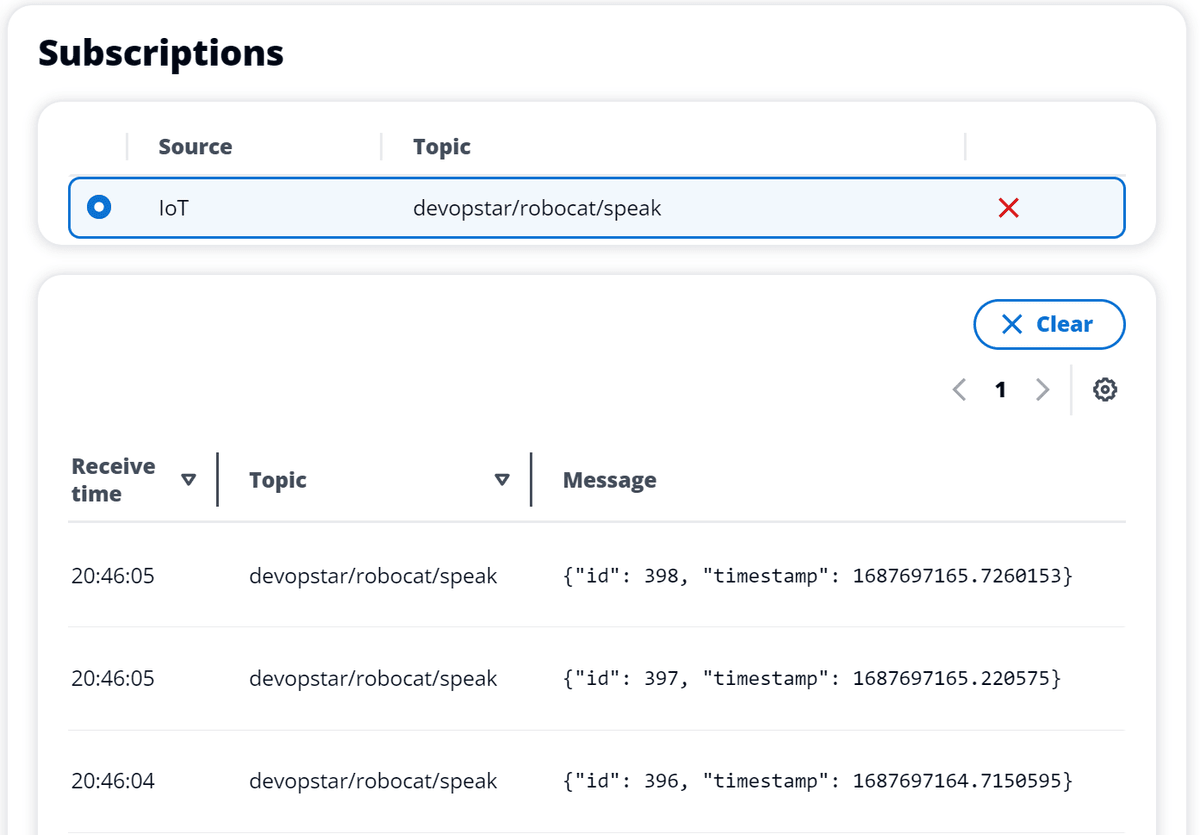This screenshot has height=835, width=1200.
Task: Open the settings gear for message display
Action: click(1105, 390)
